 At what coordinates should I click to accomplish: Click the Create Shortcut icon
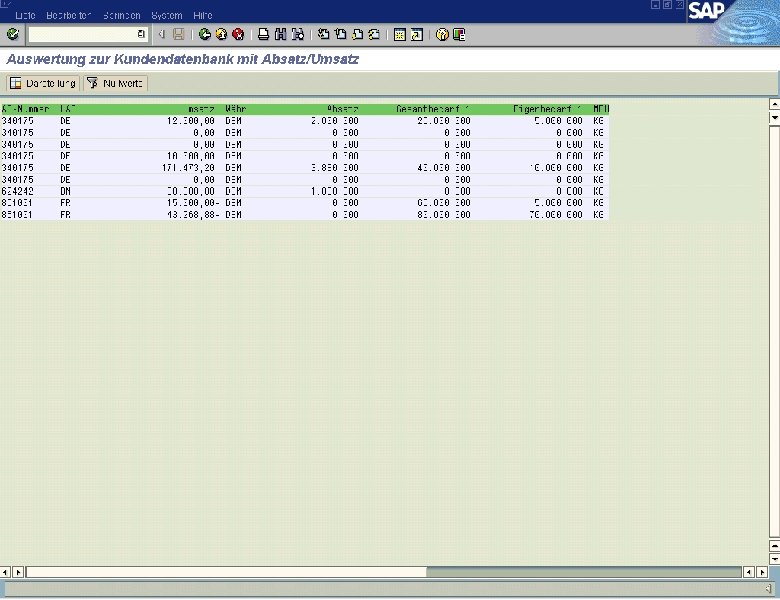417,34
